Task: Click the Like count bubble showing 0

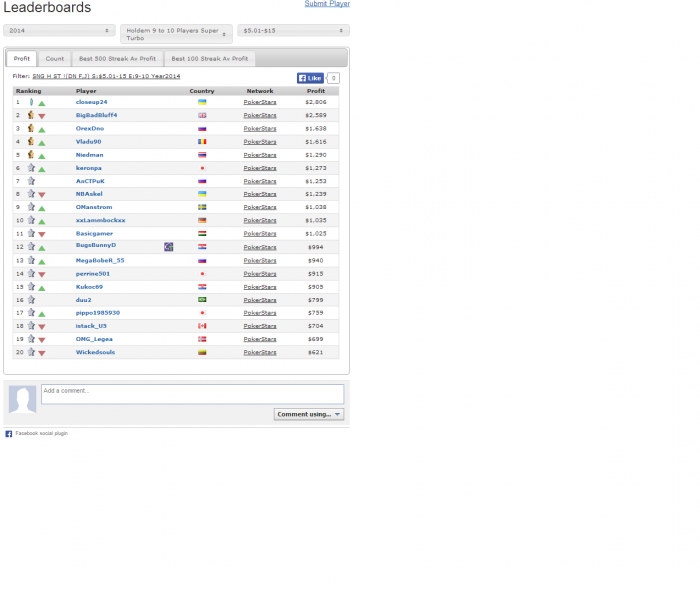Action: coord(333,78)
